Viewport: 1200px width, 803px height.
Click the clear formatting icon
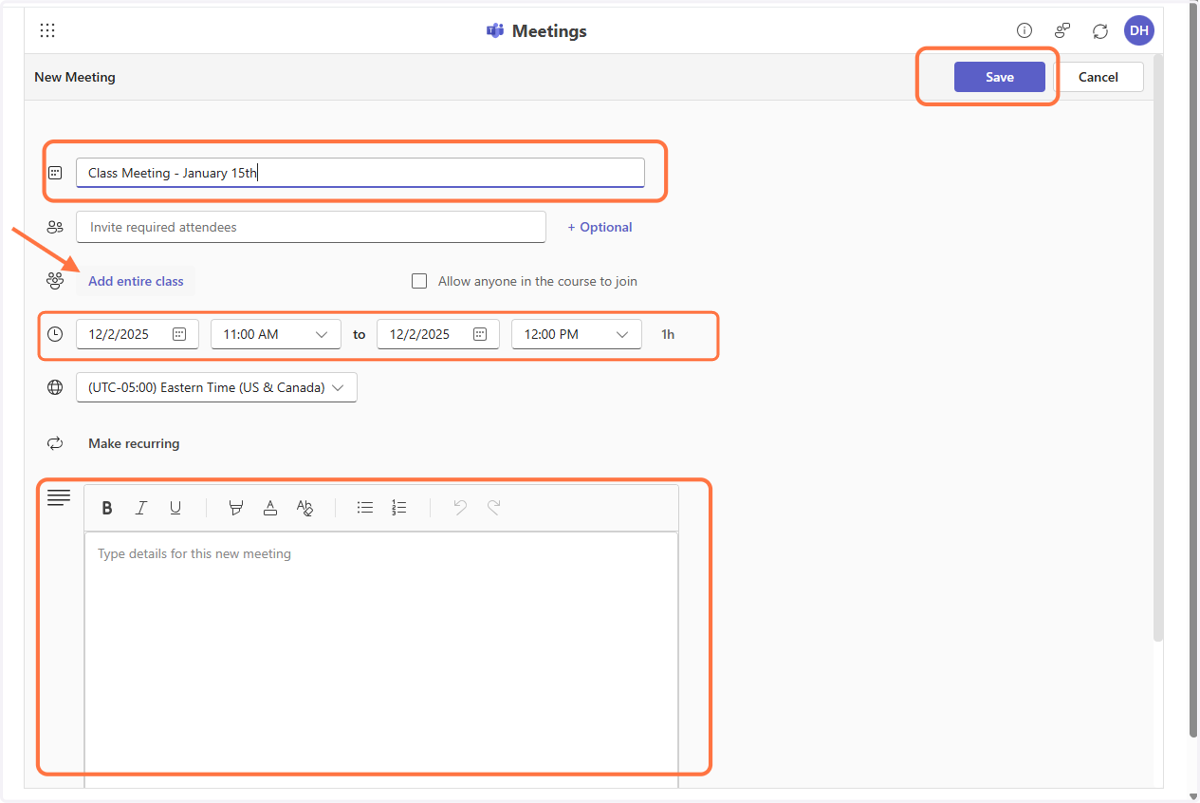(x=305, y=508)
